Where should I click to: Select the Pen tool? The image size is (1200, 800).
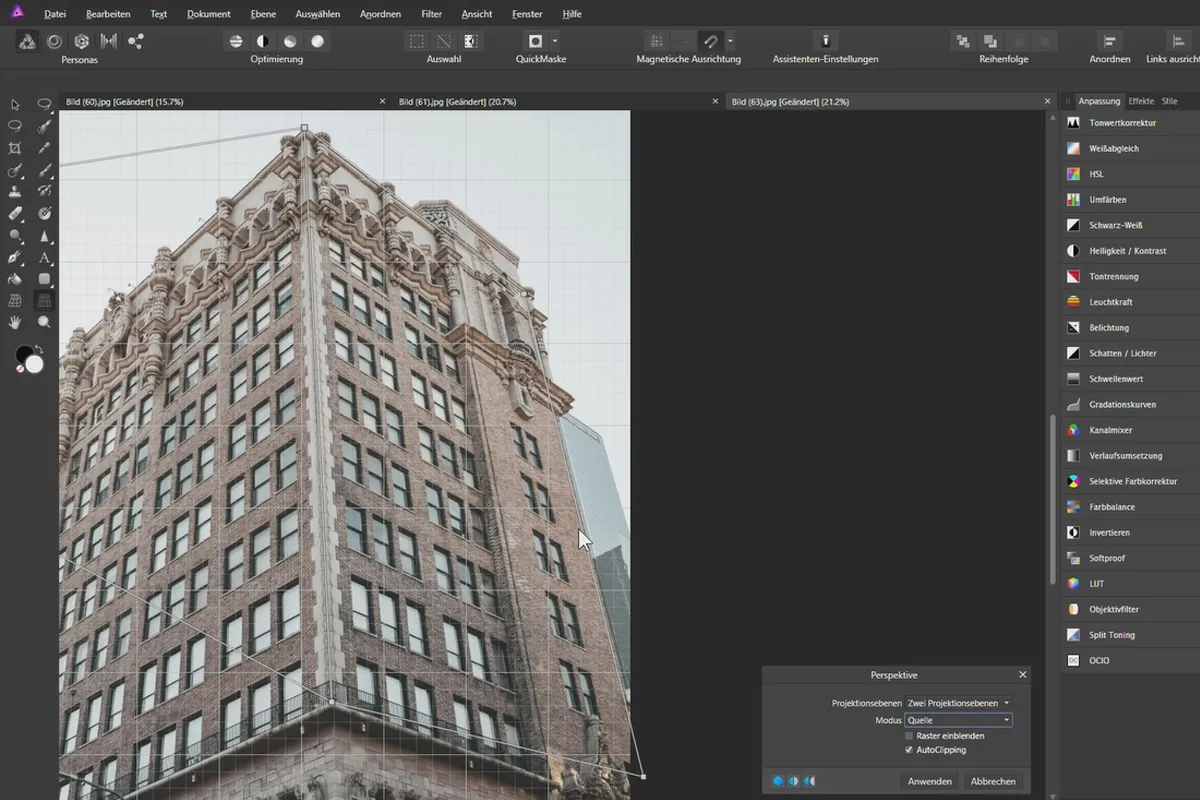click(x=15, y=258)
